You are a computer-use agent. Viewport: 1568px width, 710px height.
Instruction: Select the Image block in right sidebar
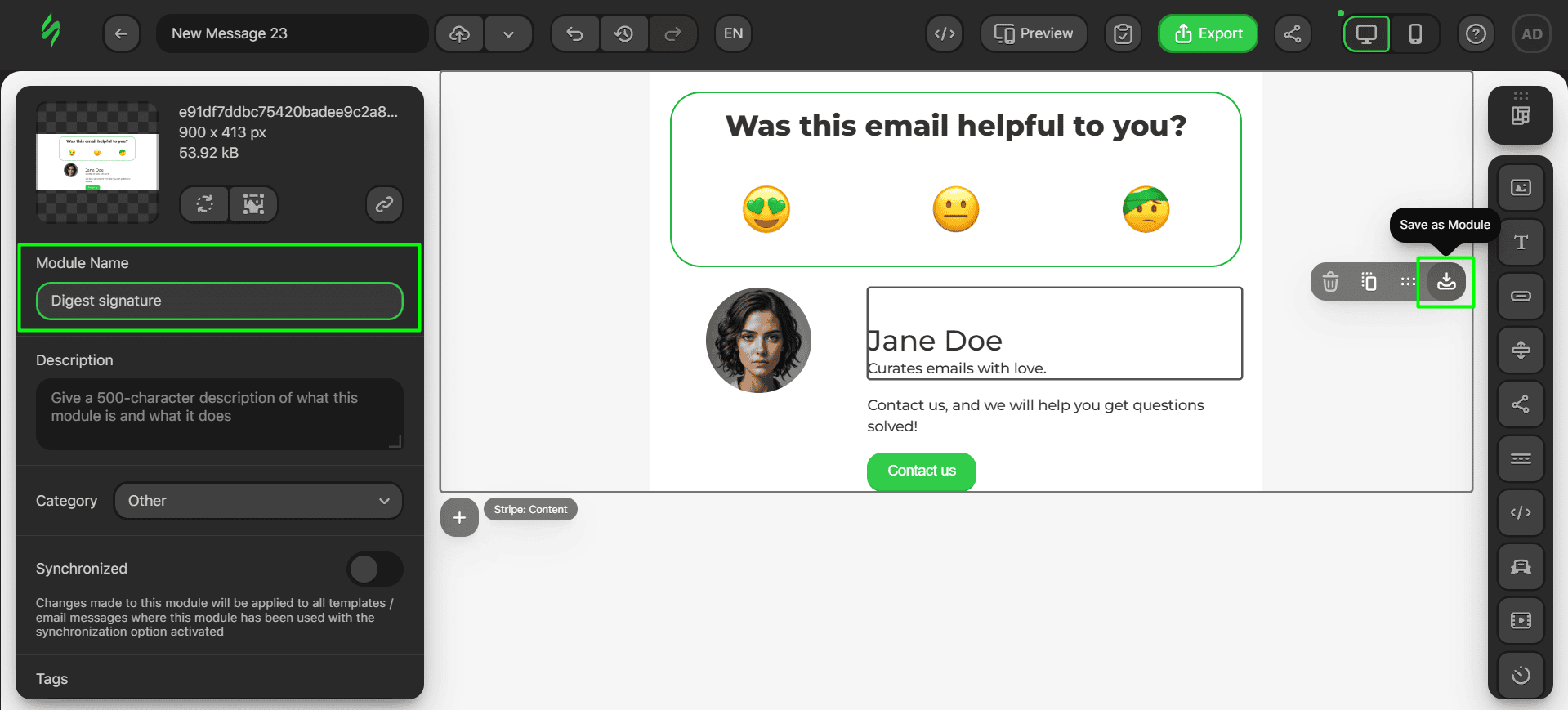tap(1520, 188)
